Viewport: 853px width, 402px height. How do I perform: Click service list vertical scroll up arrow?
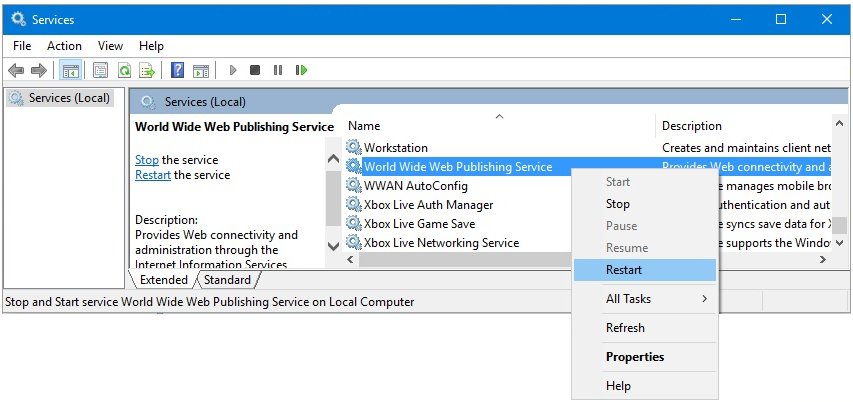tap(839, 124)
